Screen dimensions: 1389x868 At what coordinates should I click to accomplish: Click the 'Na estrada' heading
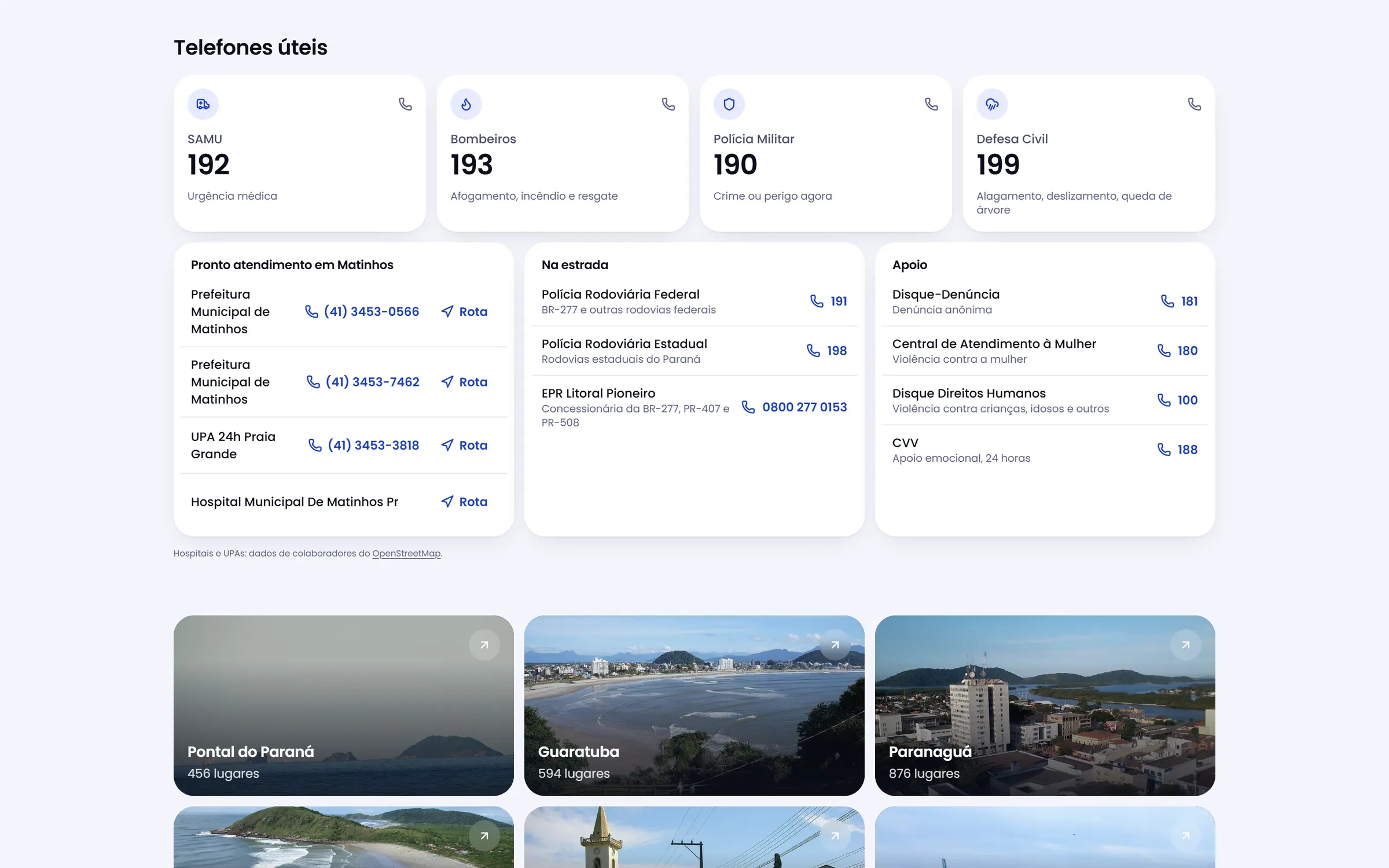pos(575,265)
